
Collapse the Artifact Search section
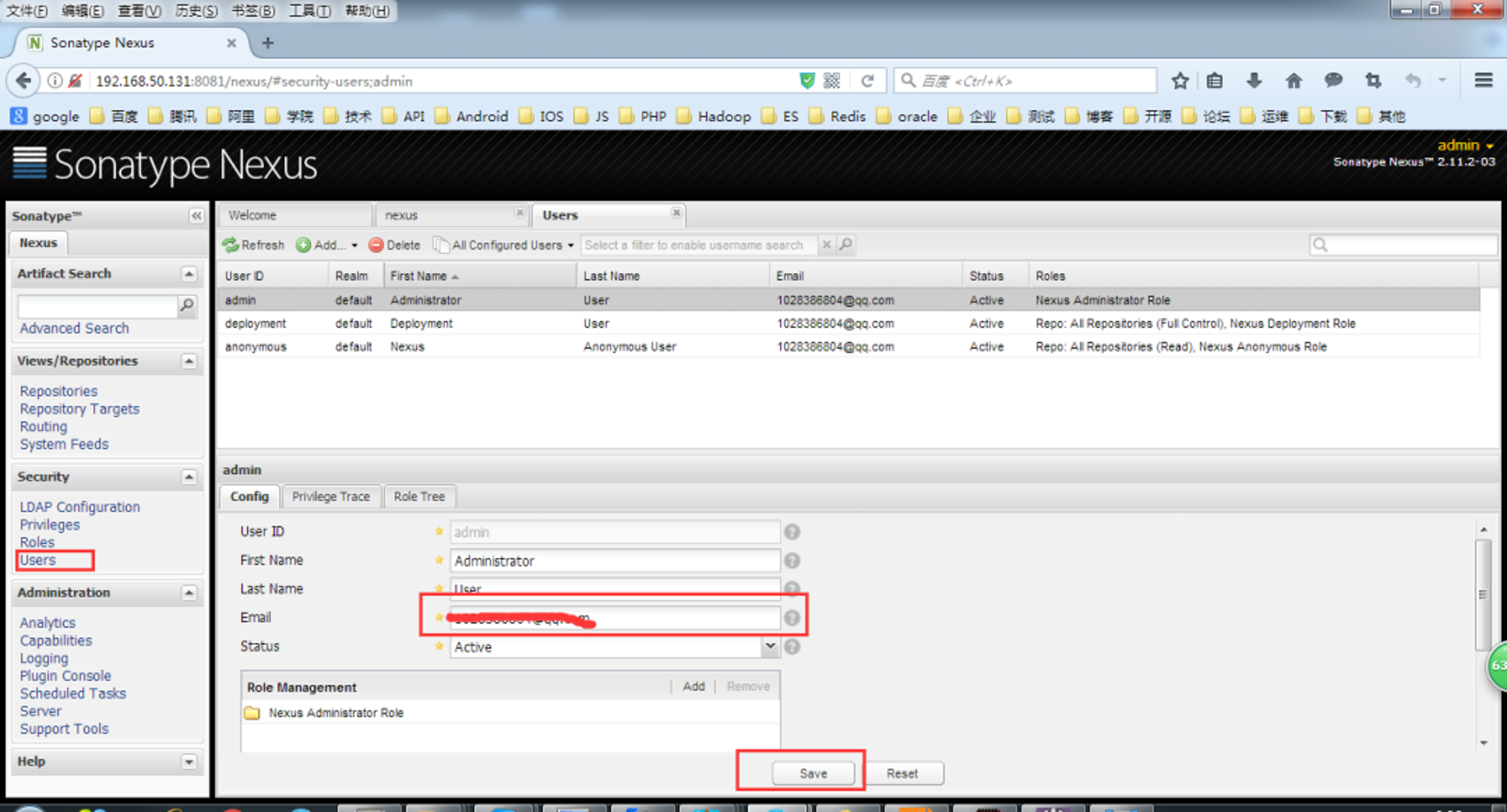click(x=189, y=274)
